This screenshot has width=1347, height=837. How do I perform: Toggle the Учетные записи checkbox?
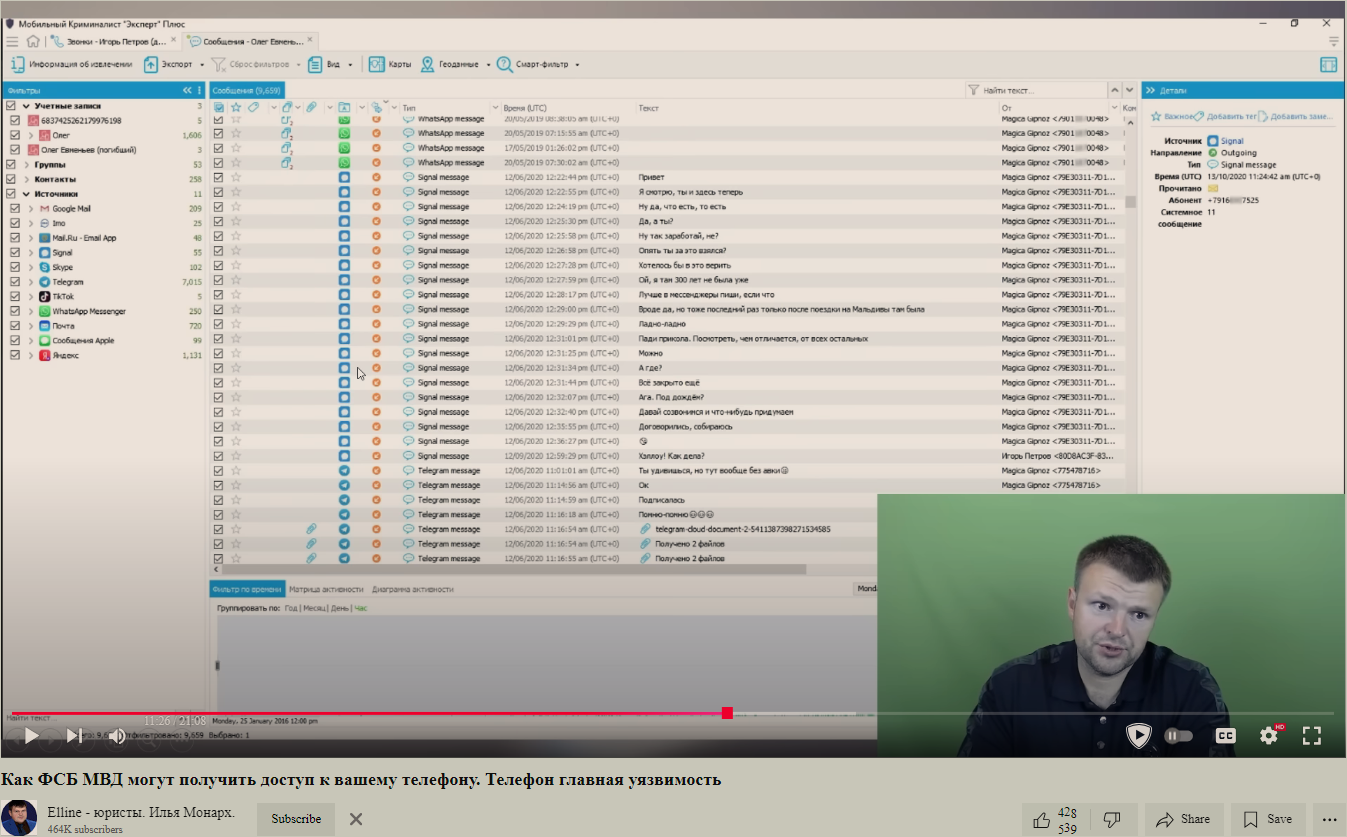click(11, 106)
